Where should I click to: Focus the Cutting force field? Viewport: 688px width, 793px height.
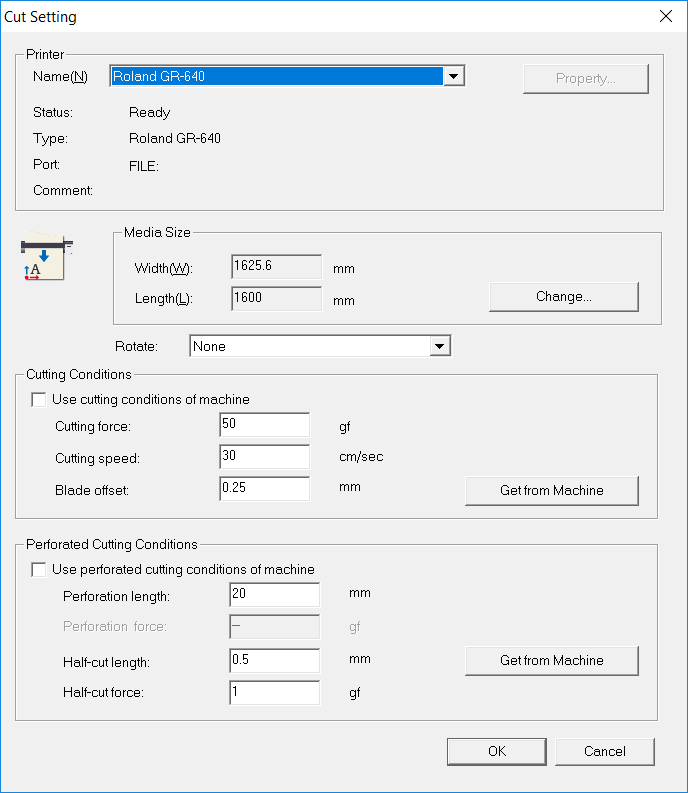265,425
